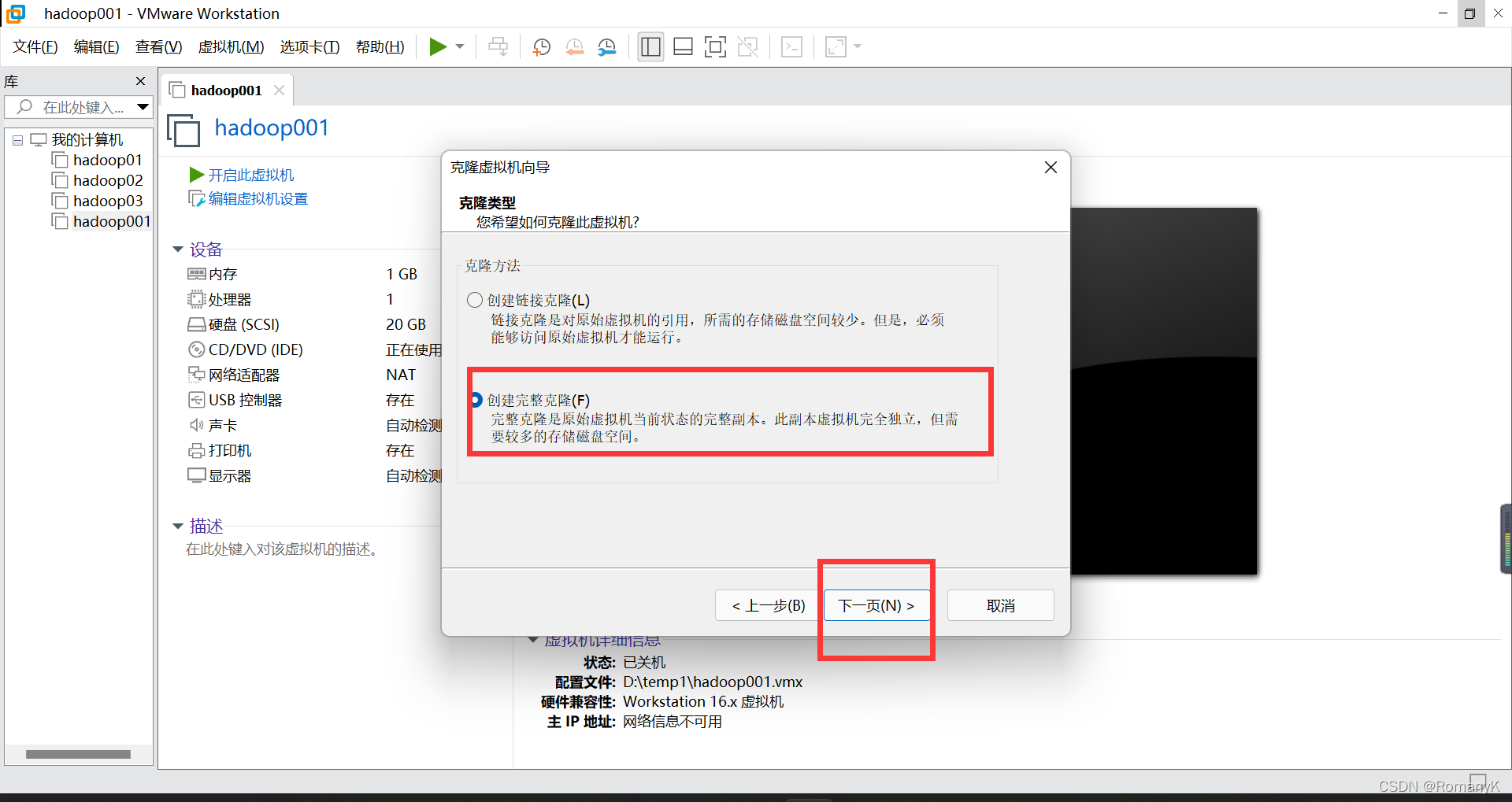Select hadoop03 in the library tree
Screen dimensions: 1512x802
point(108,201)
